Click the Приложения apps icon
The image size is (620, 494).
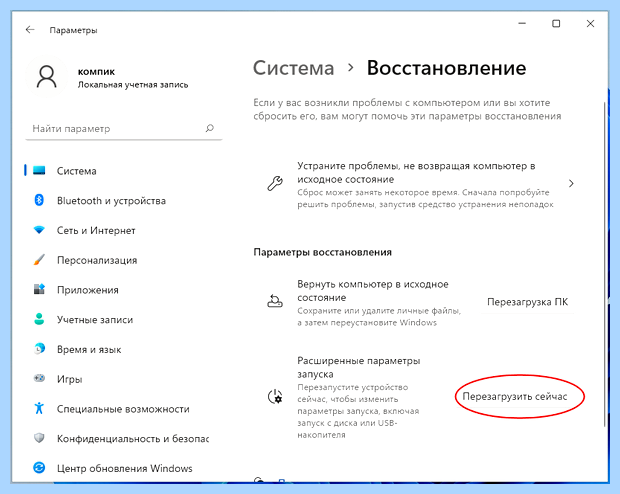39,289
